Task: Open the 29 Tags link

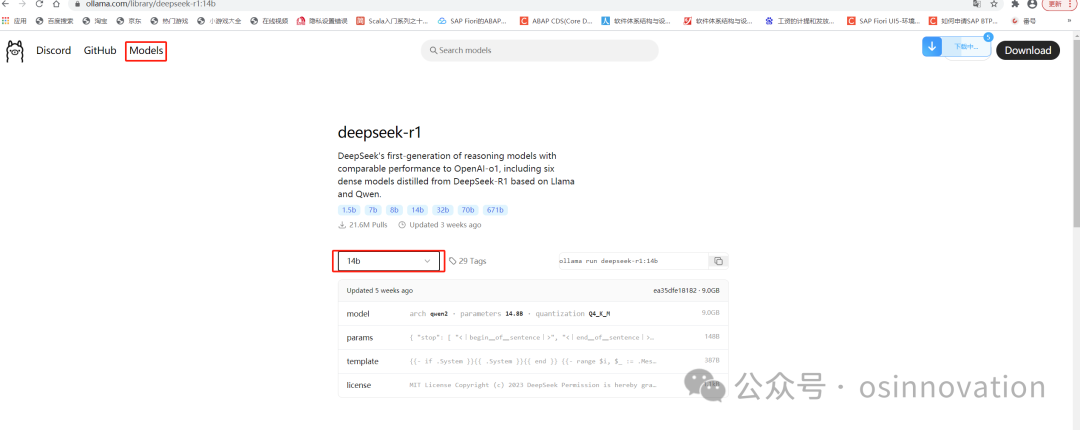Action: [x=468, y=261]
